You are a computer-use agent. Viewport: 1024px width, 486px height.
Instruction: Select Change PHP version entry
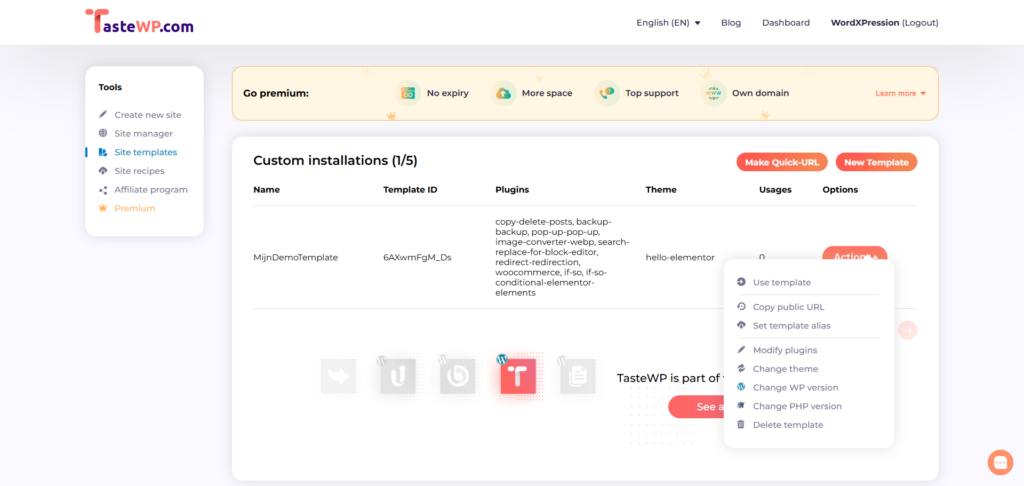click(x=797, y=406)
